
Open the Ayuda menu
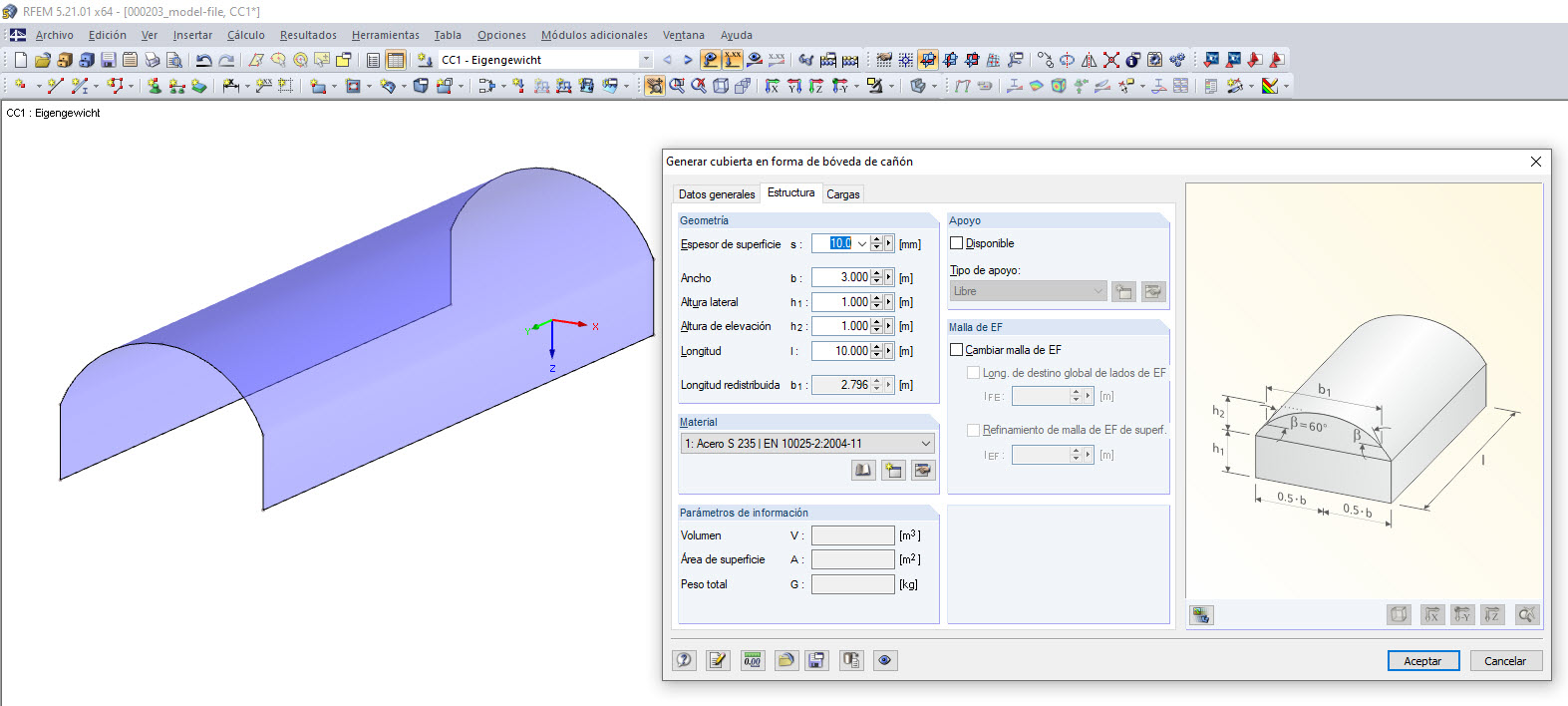pos(737,35)
